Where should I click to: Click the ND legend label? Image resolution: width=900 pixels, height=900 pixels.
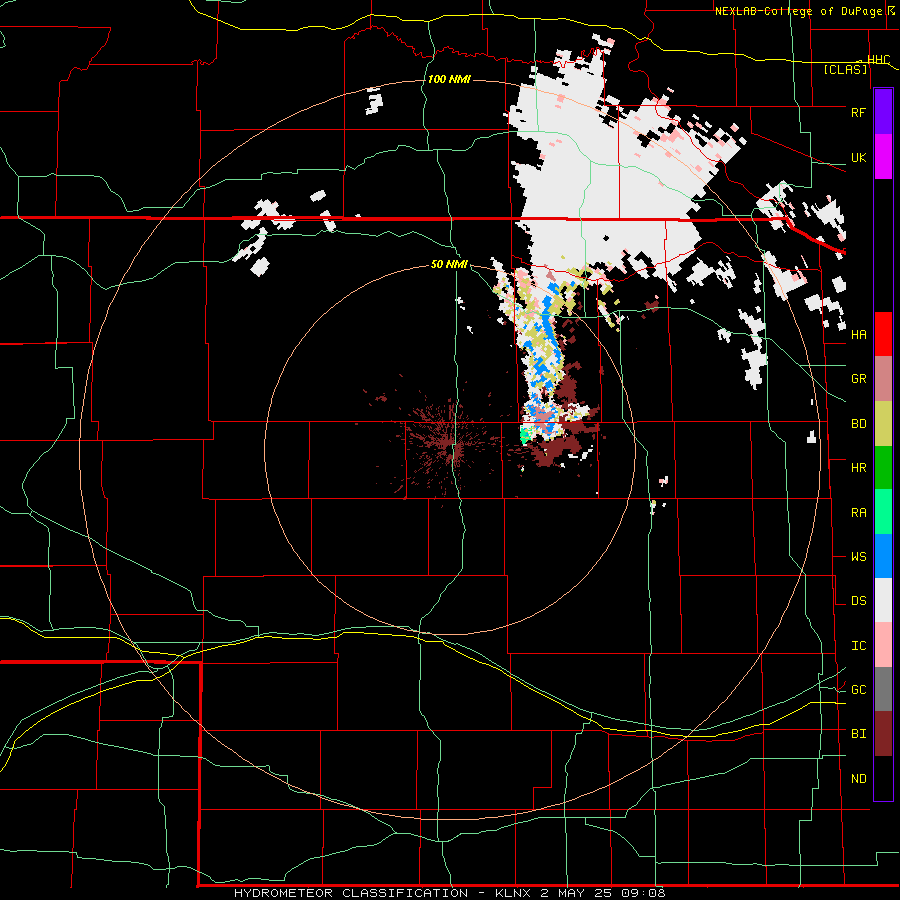858,779
